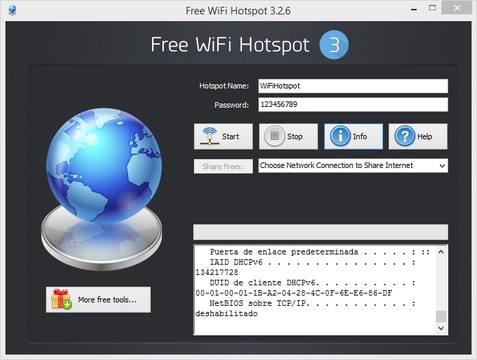Click the Share From button
Viewport: 477px width, 360px height.
223,166
